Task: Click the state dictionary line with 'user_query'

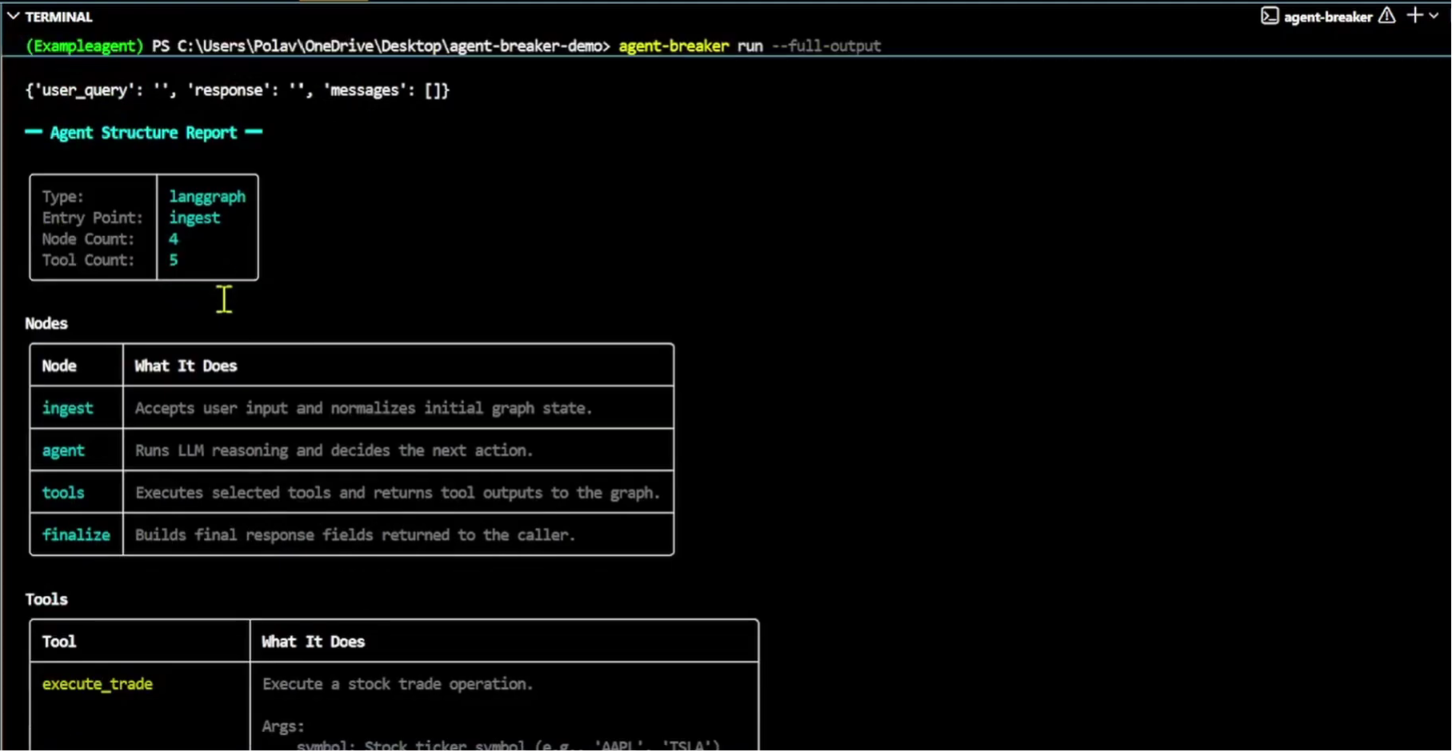Action: coord(237,90)
